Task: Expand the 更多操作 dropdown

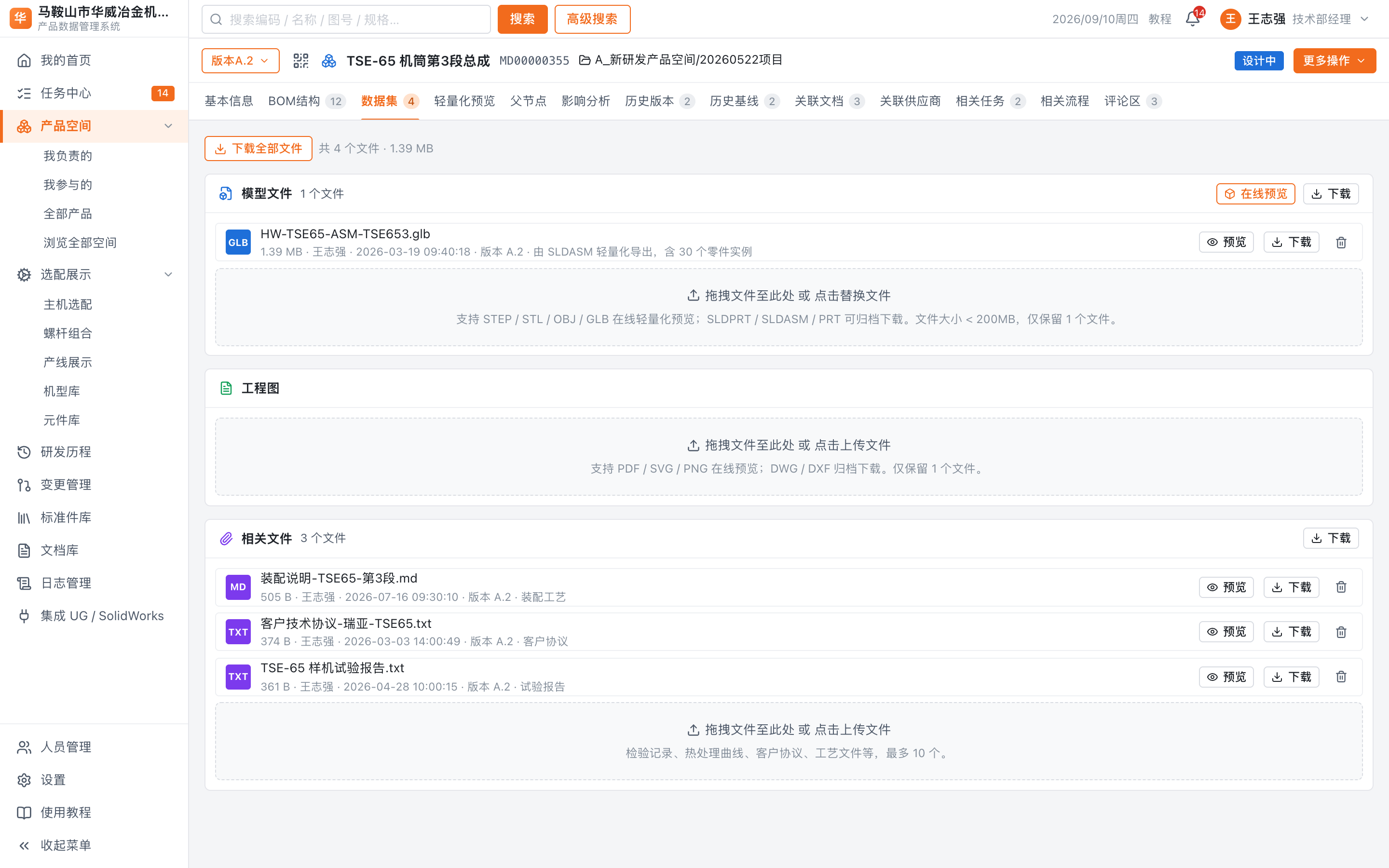Action: (x=1334, y=61)
